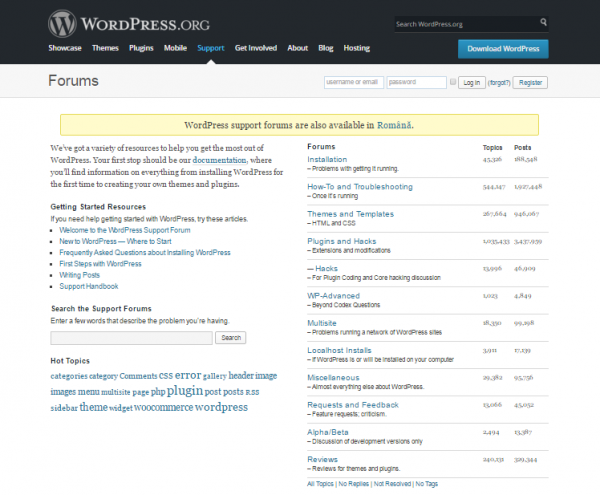The width and height of the screenshot is (600, 495).
Task: Select the 'header' hot topic tag
Action: (241, 376)
